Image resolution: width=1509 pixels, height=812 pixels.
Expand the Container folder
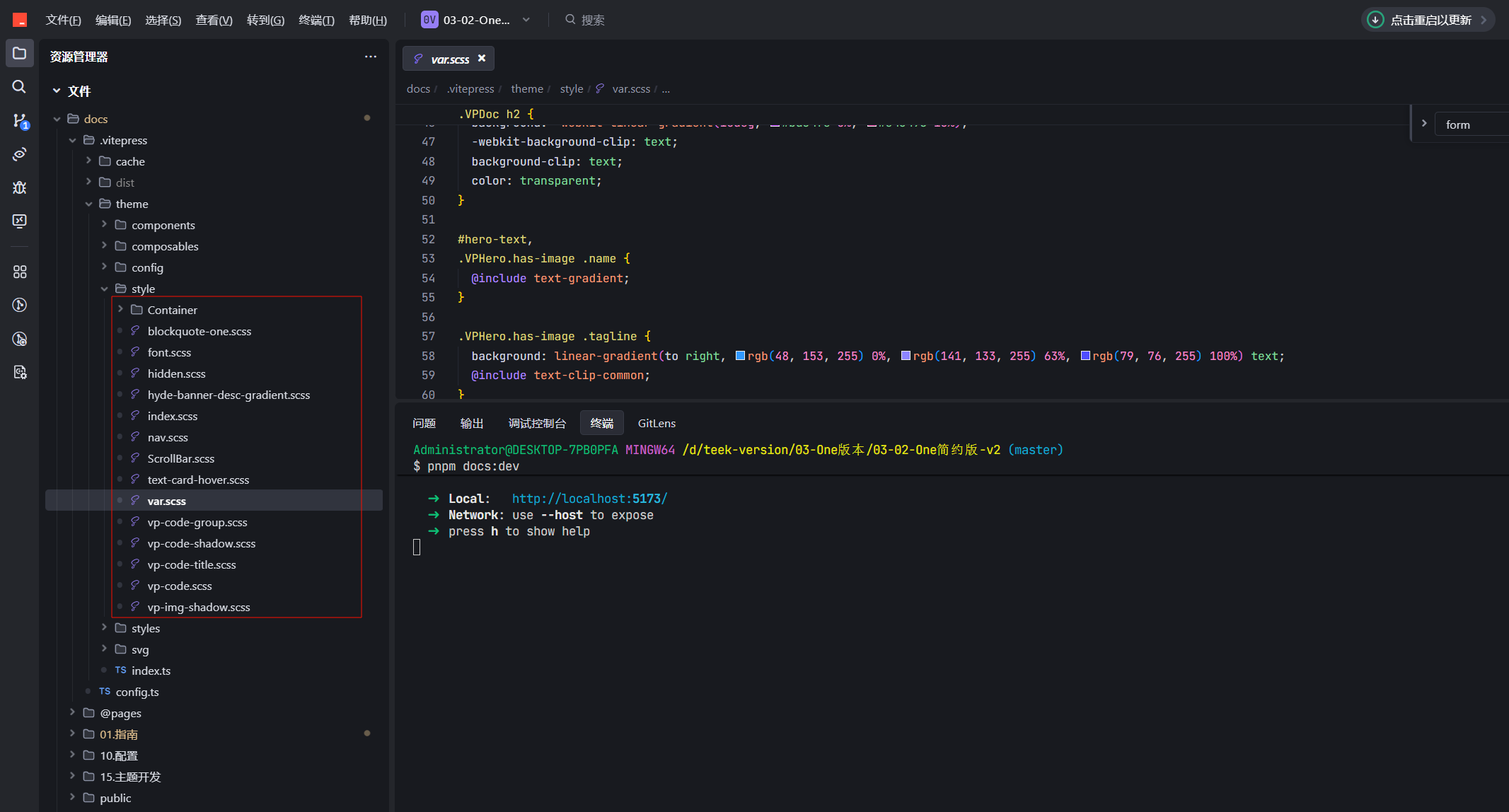point(121,310)
